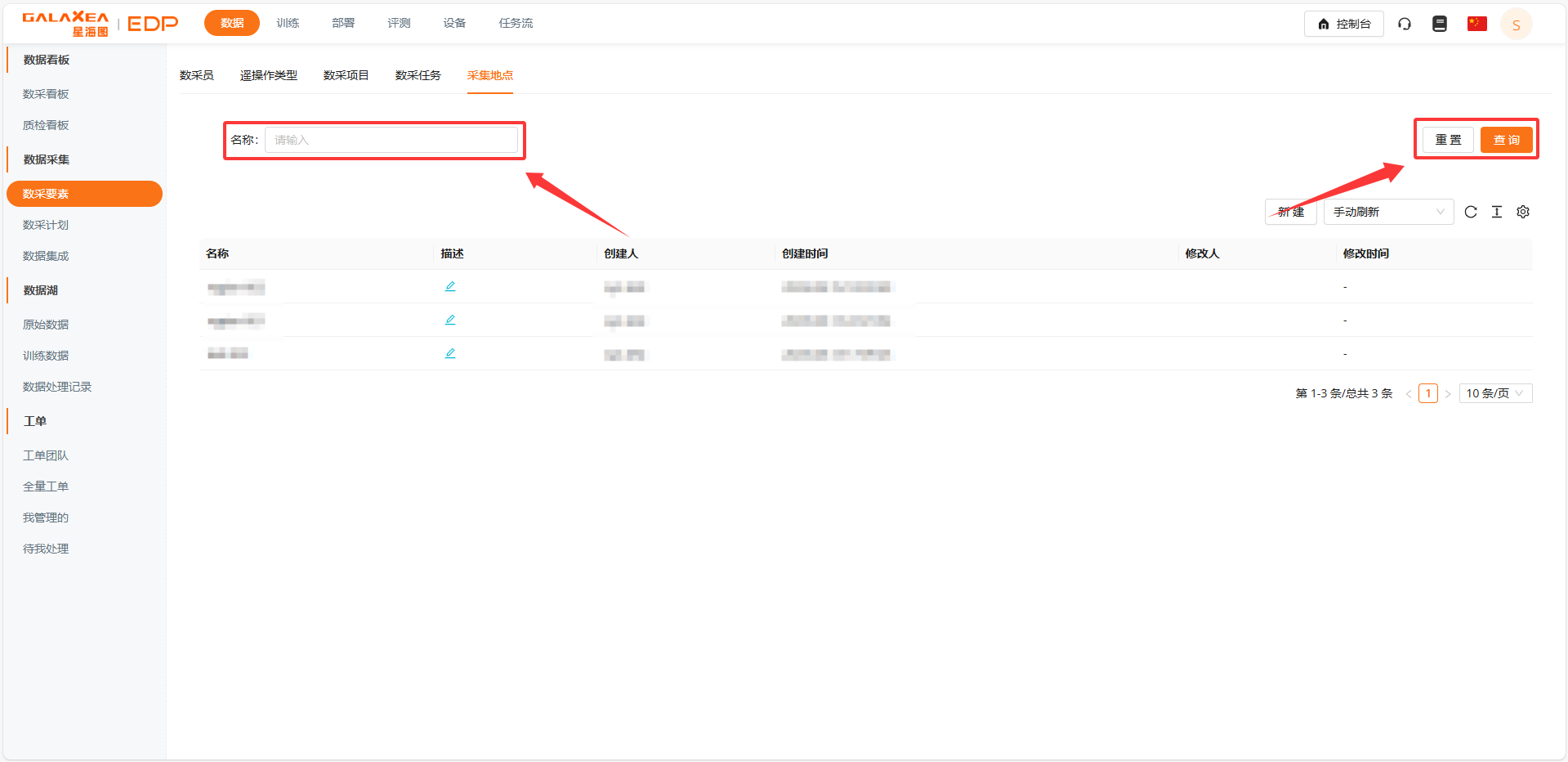Open the 训练 top menu item
1568x762 pixels.
click(x=288, y=23)
